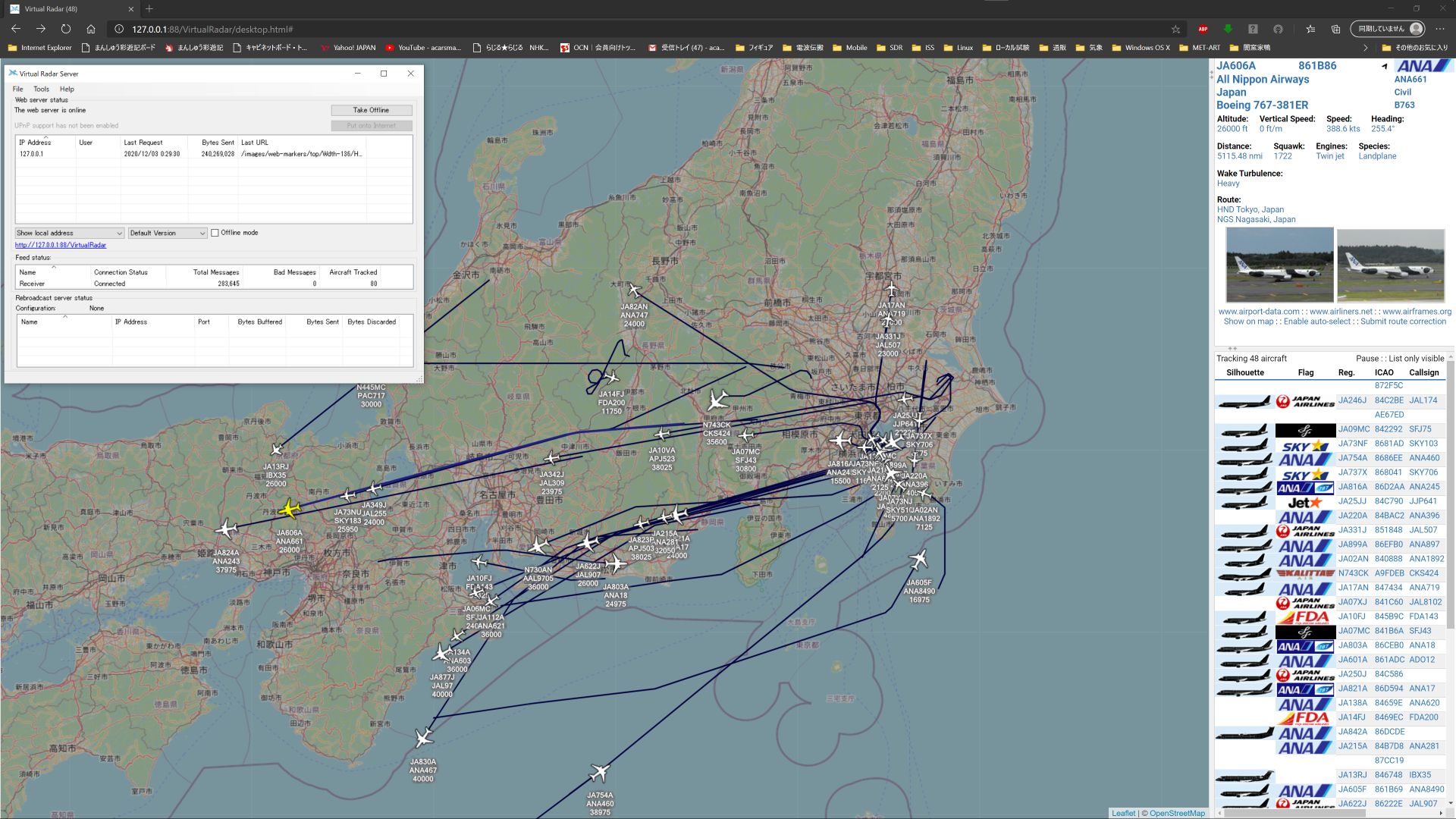
Task: Toggle List only visible option
Action: (x=1416, y=359)
